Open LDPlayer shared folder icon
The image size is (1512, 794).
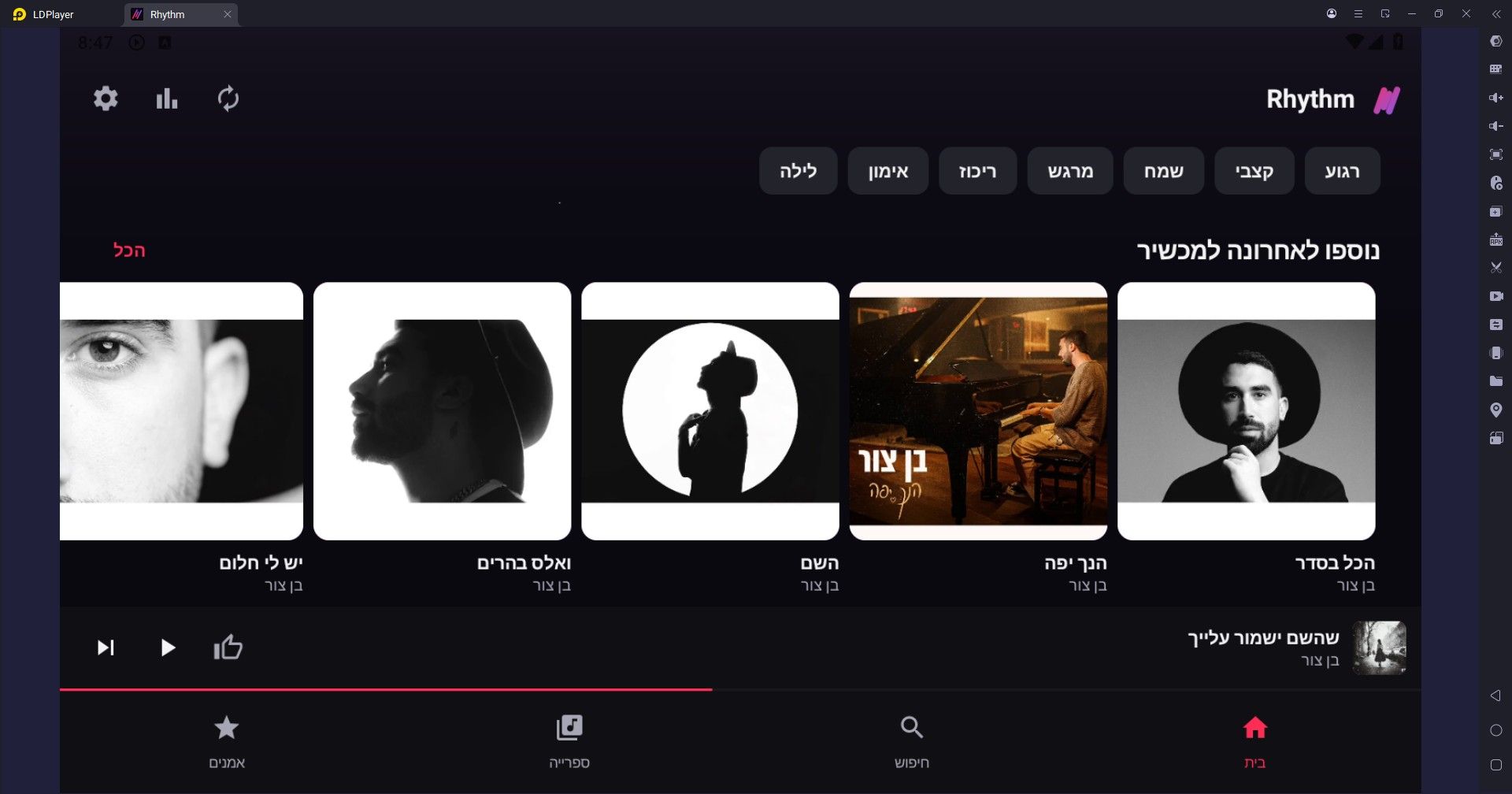click(x=1496, y=381)
